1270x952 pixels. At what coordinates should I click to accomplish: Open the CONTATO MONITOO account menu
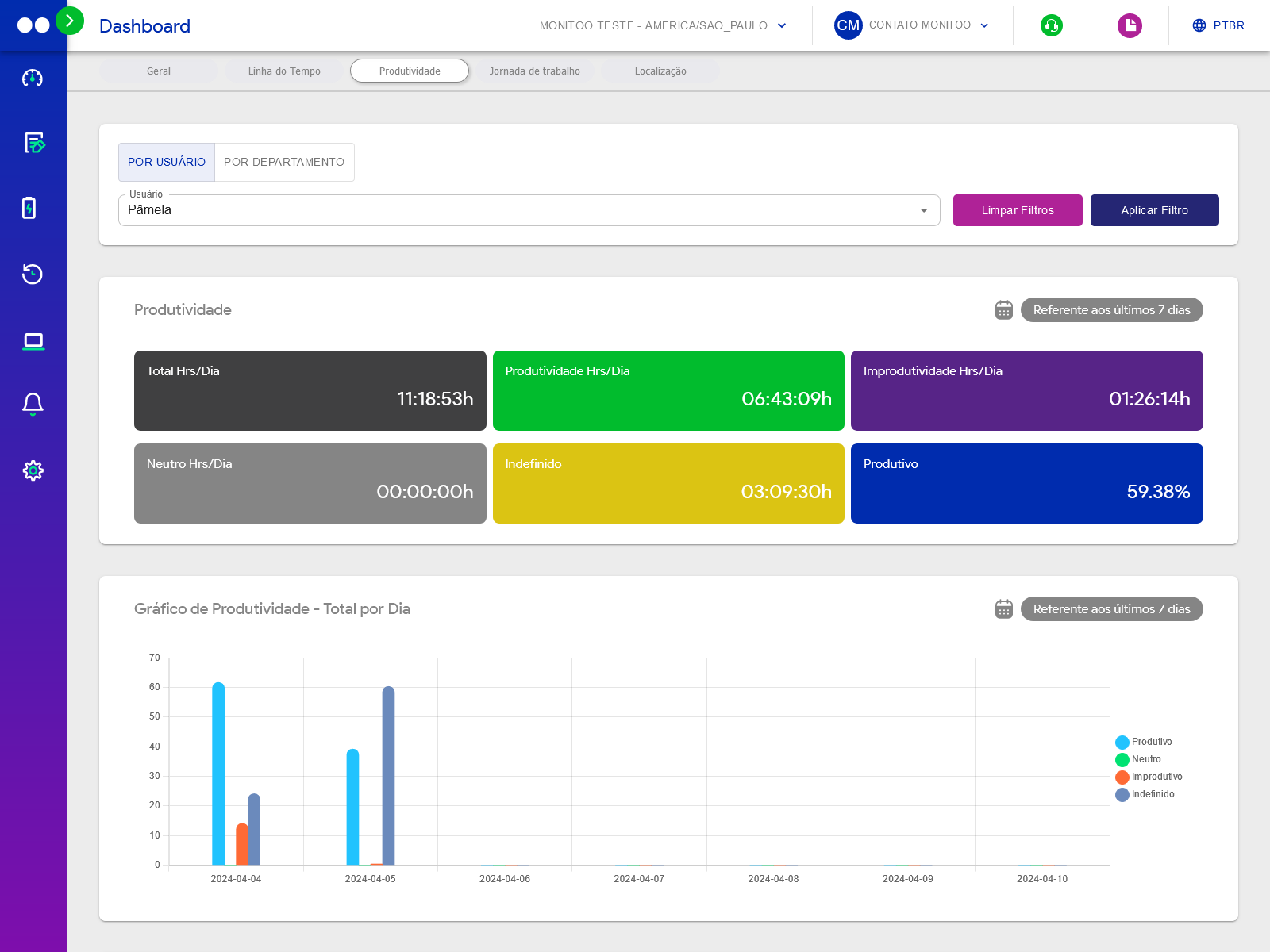pos(912,25)
